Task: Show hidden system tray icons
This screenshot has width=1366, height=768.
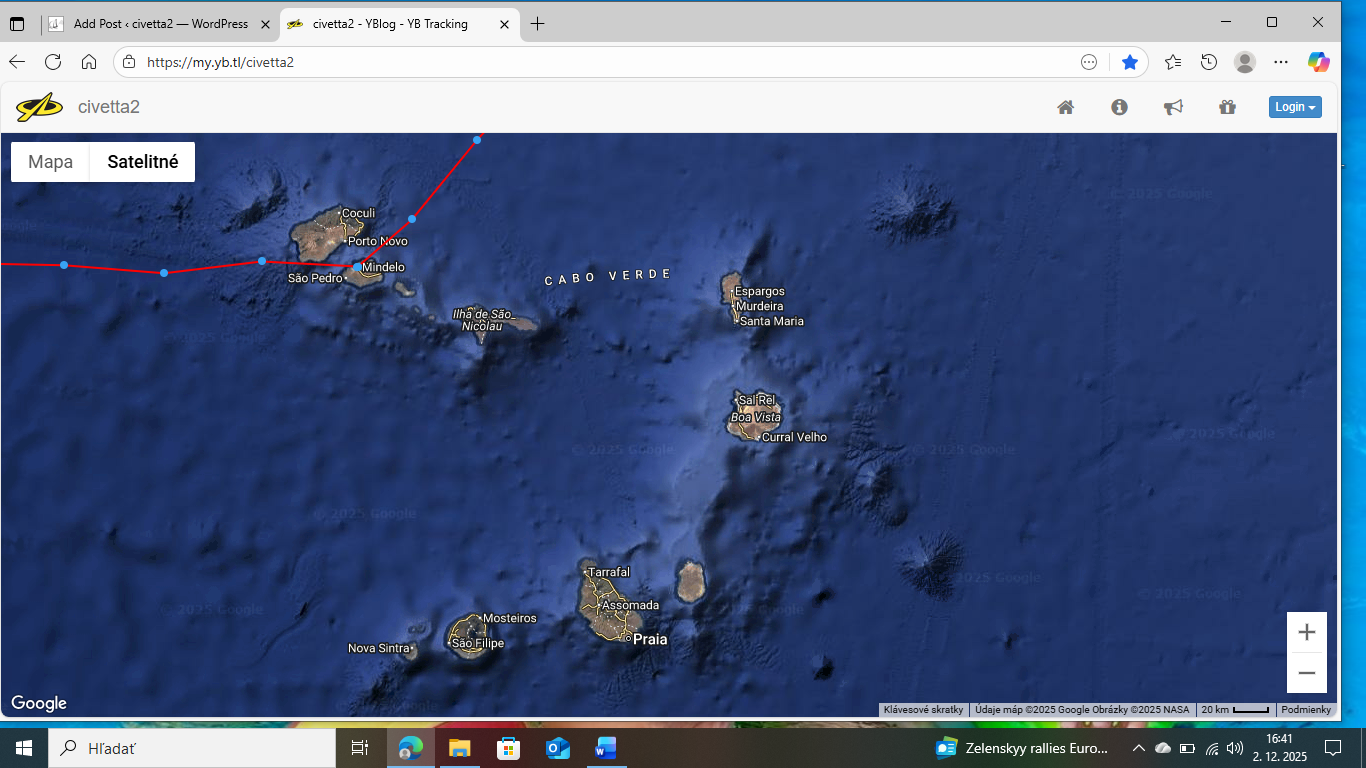Action: [x=1138, y=748]
